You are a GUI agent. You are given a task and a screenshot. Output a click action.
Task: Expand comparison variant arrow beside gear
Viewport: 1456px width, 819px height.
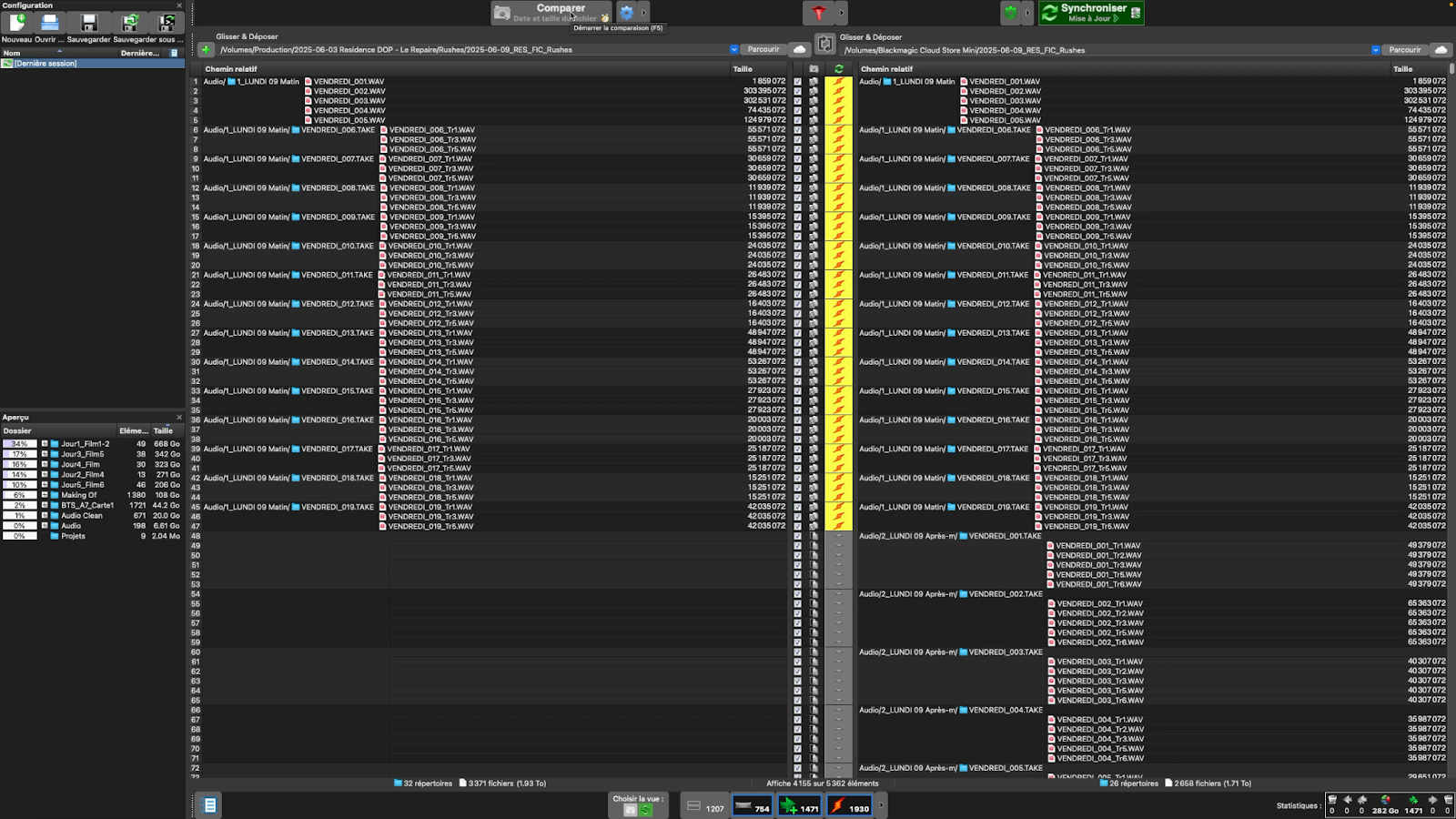tap(643, 13)
